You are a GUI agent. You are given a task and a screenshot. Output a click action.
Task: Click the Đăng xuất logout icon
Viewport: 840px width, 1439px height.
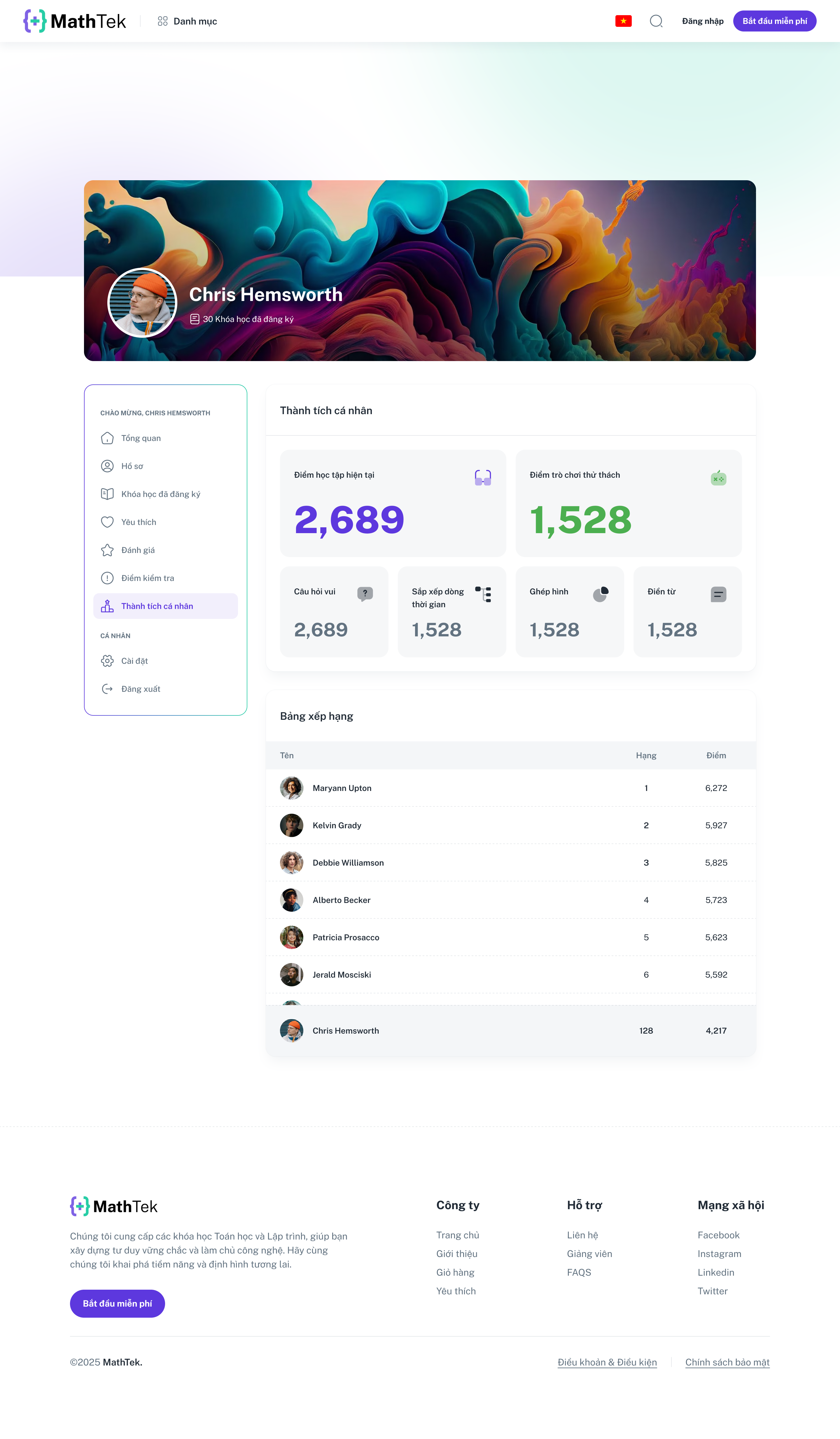[x=107, y=689]
